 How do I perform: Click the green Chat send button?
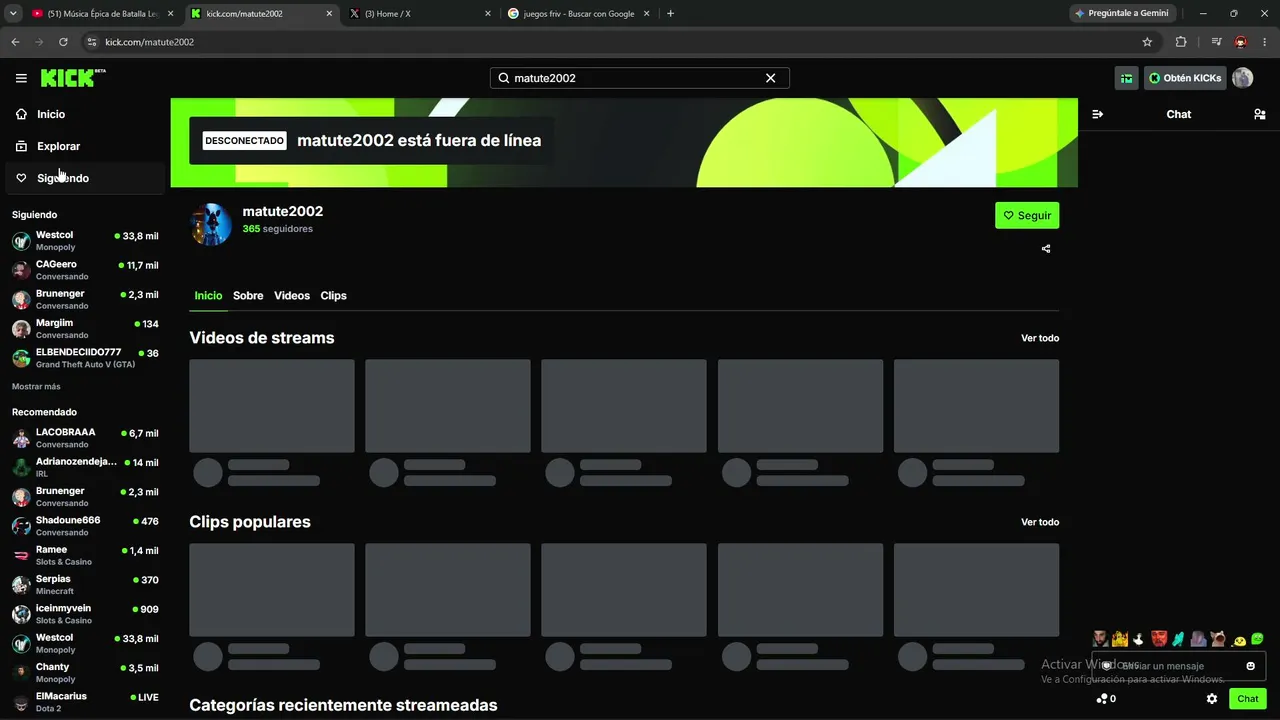(x=1248, y=699)
